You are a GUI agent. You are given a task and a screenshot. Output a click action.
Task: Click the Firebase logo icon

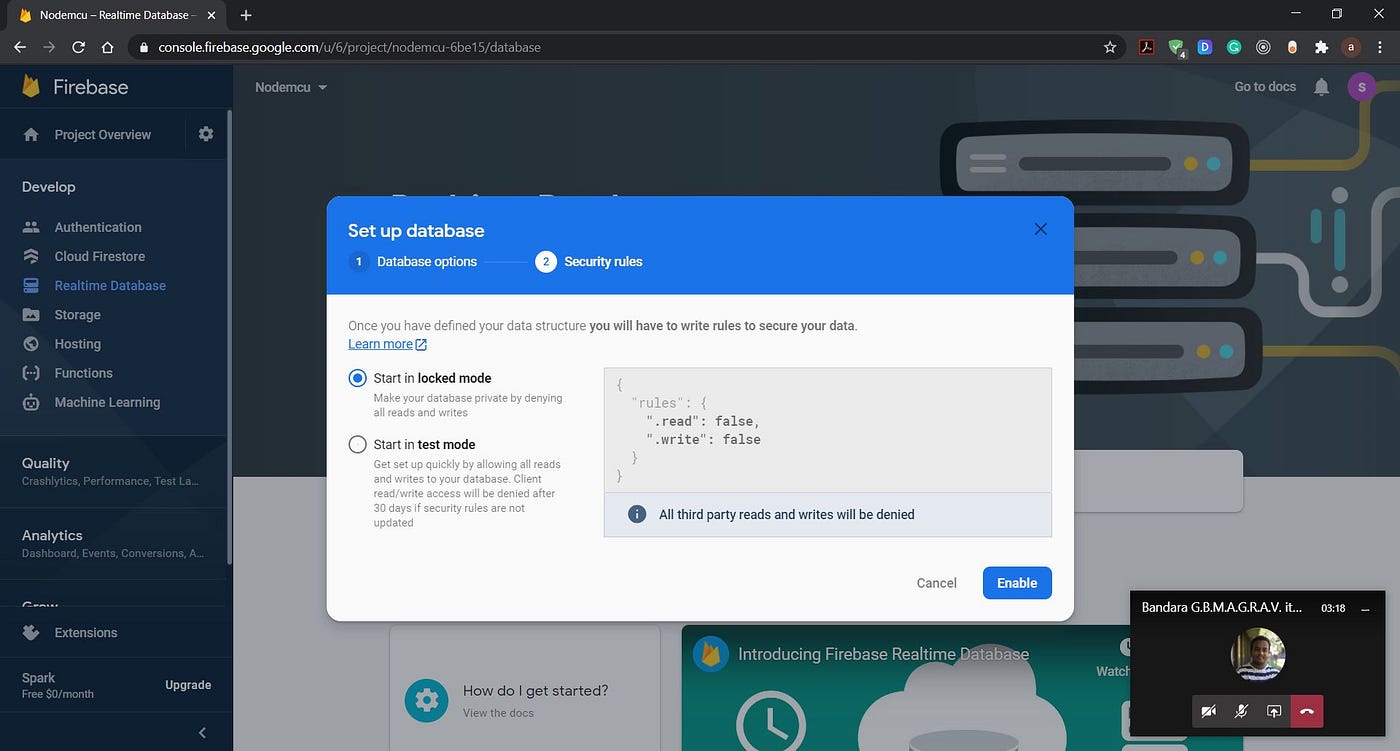[x=32, y=86]
